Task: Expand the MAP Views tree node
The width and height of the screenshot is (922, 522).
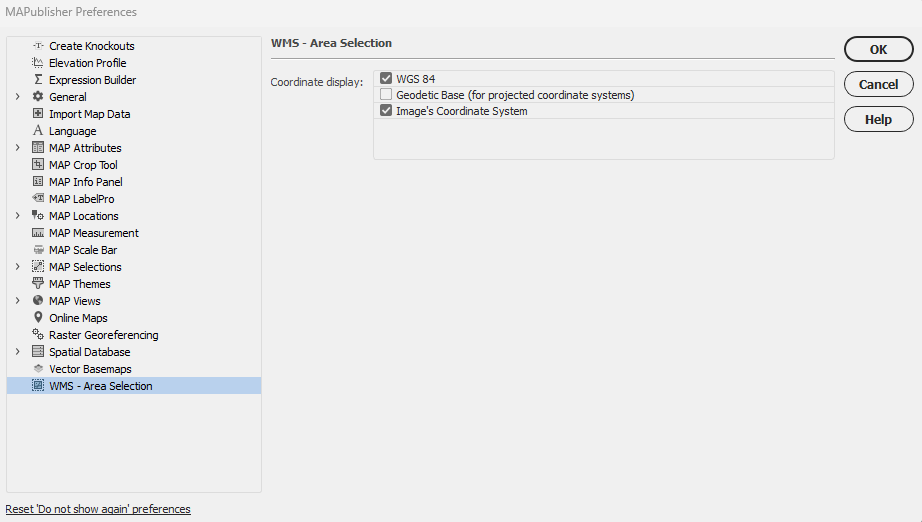Action: point(18,301)
